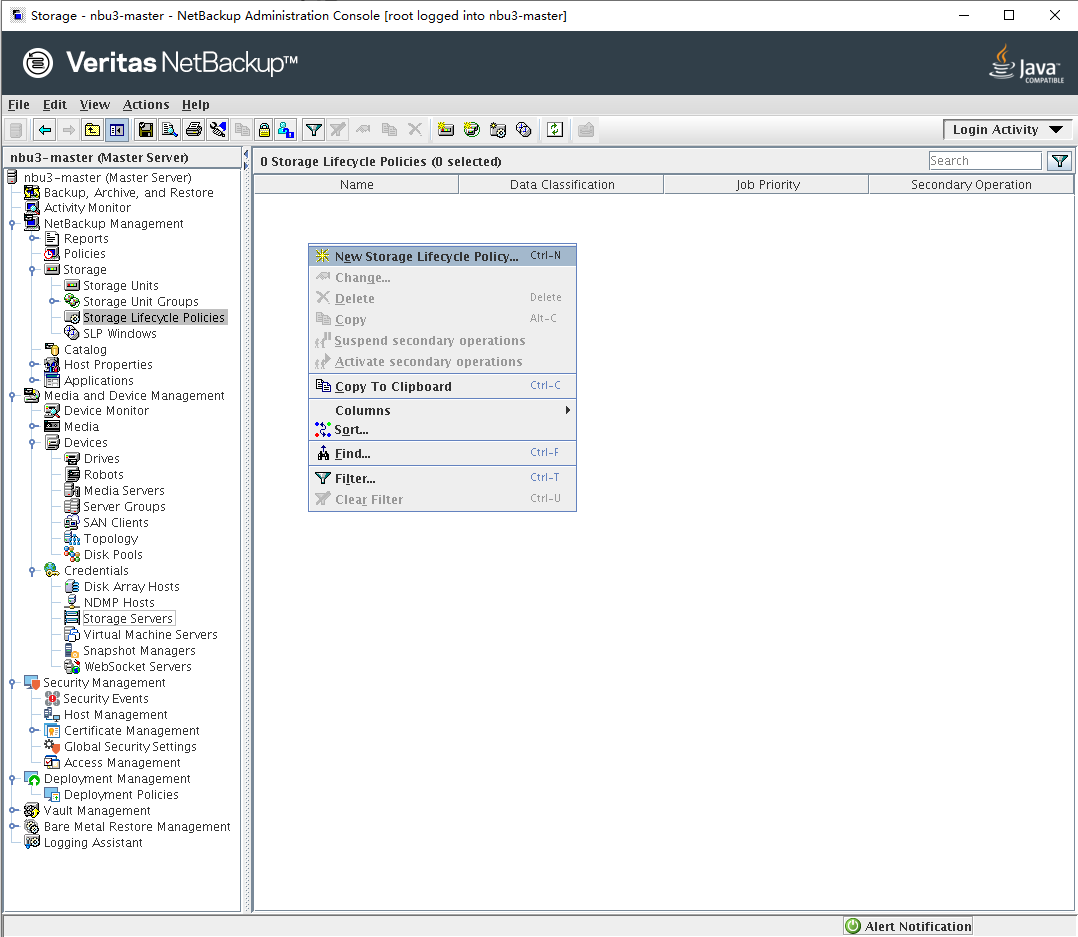Image resolution: width=1078 pixels, height=937 pixels.
Task: Click the filter funnel icon in toolbar
Action: tap(314, 130)
